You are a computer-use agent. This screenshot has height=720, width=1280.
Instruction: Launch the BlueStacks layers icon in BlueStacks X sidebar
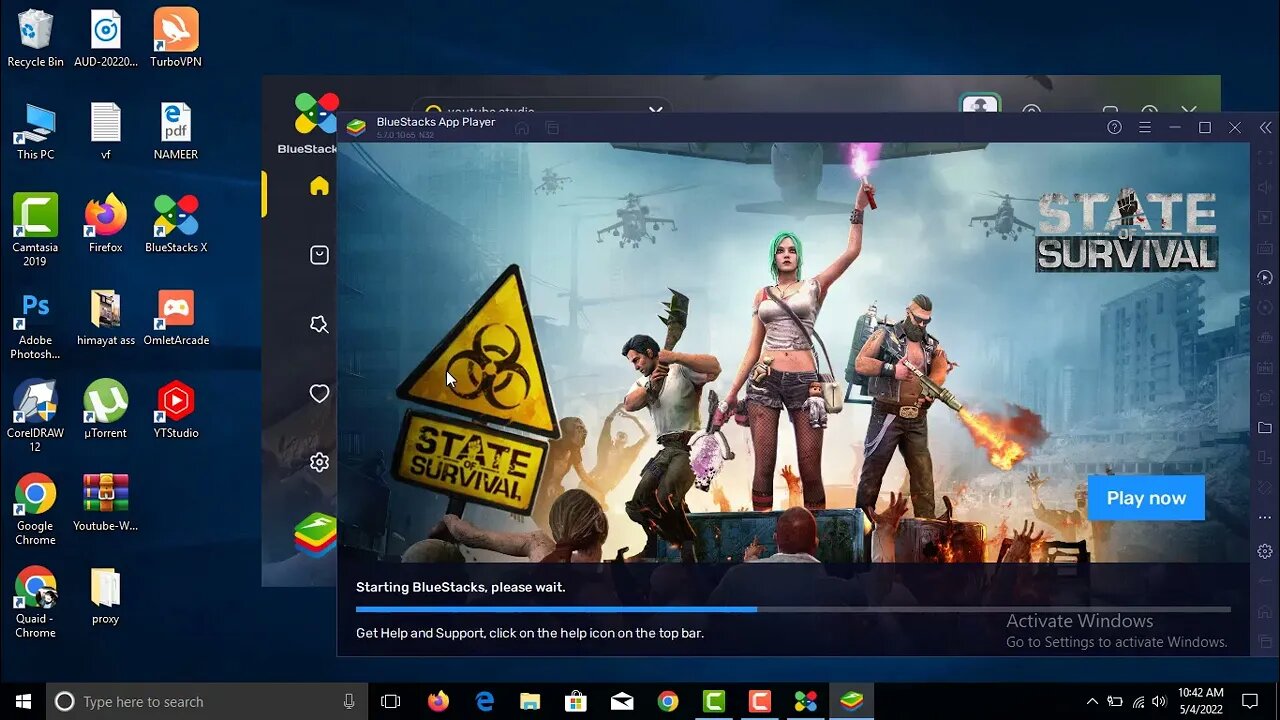pos(315,534)
